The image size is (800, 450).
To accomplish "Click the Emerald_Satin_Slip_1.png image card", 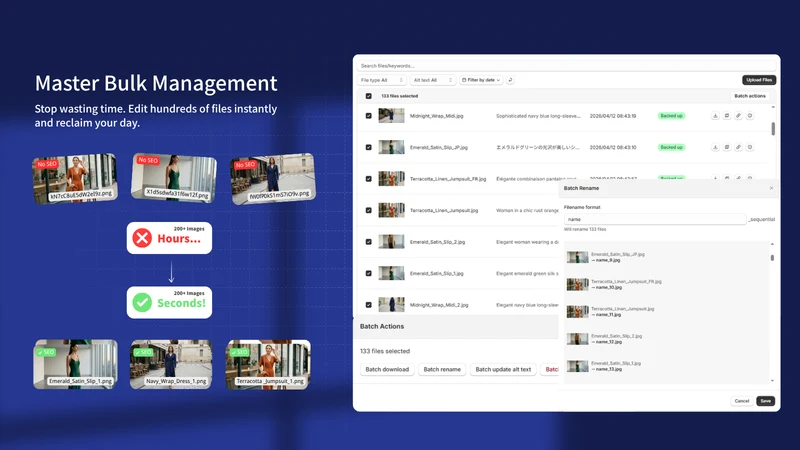I will (x=76, y=364).
